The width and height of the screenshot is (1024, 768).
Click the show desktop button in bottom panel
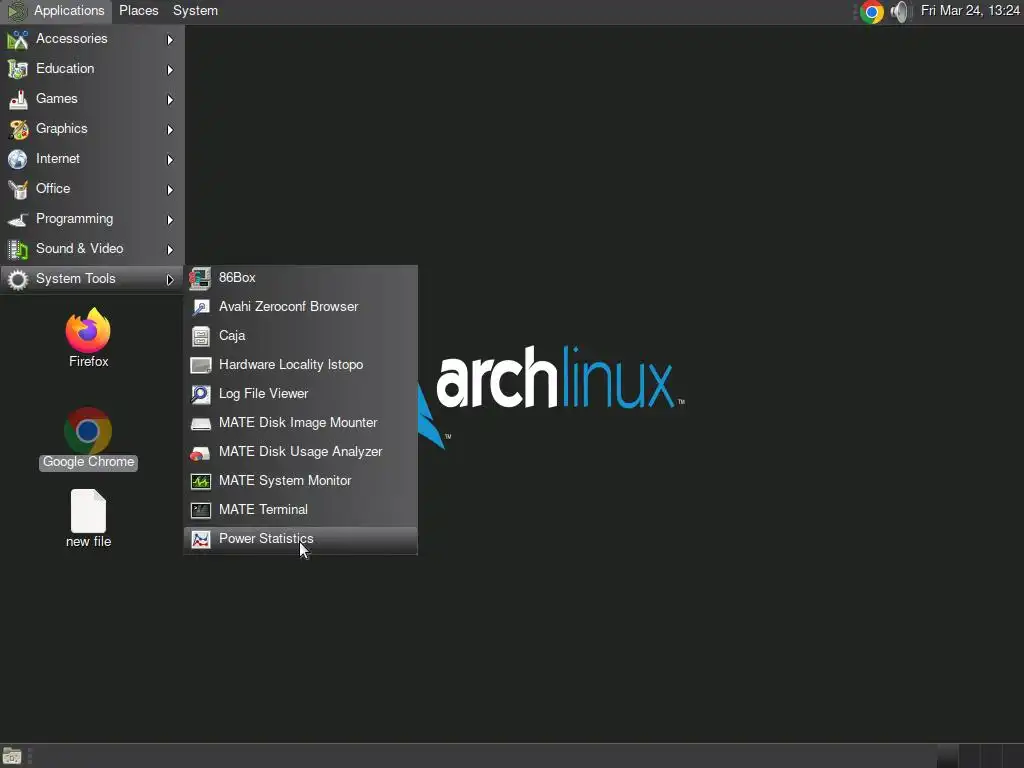coord(12,756)
